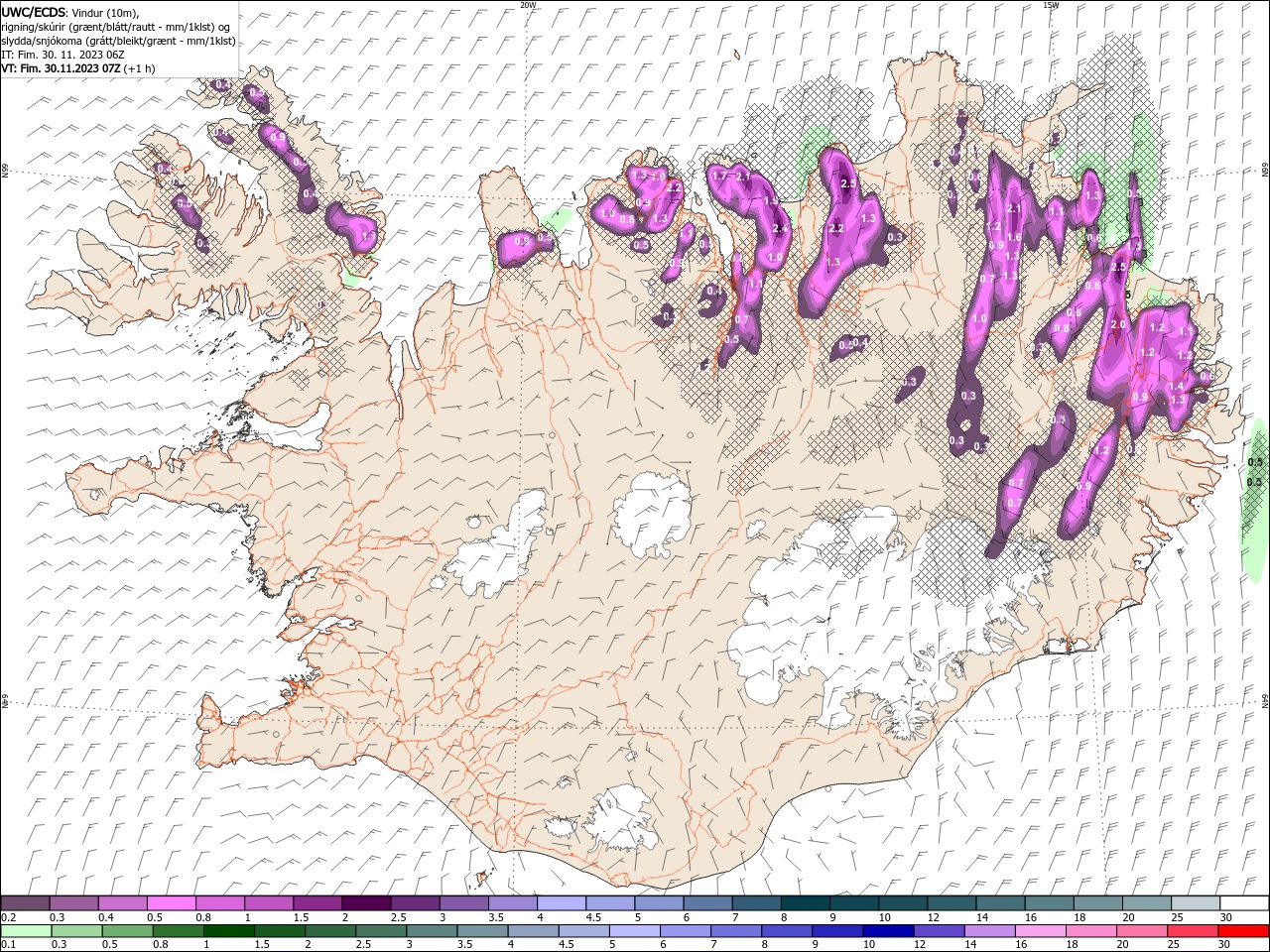
Task: Select the bright pink 0.5 snow legend swatch
Action: coord(171,903)
